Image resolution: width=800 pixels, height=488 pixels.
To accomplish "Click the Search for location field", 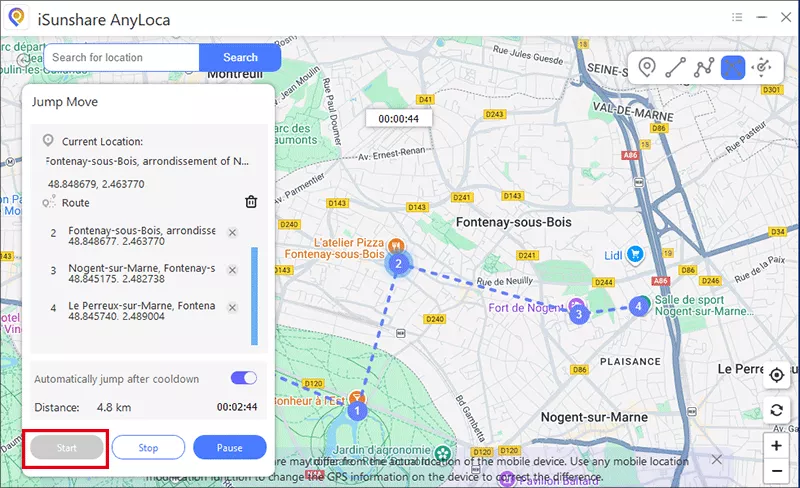I will click(121, 58).
